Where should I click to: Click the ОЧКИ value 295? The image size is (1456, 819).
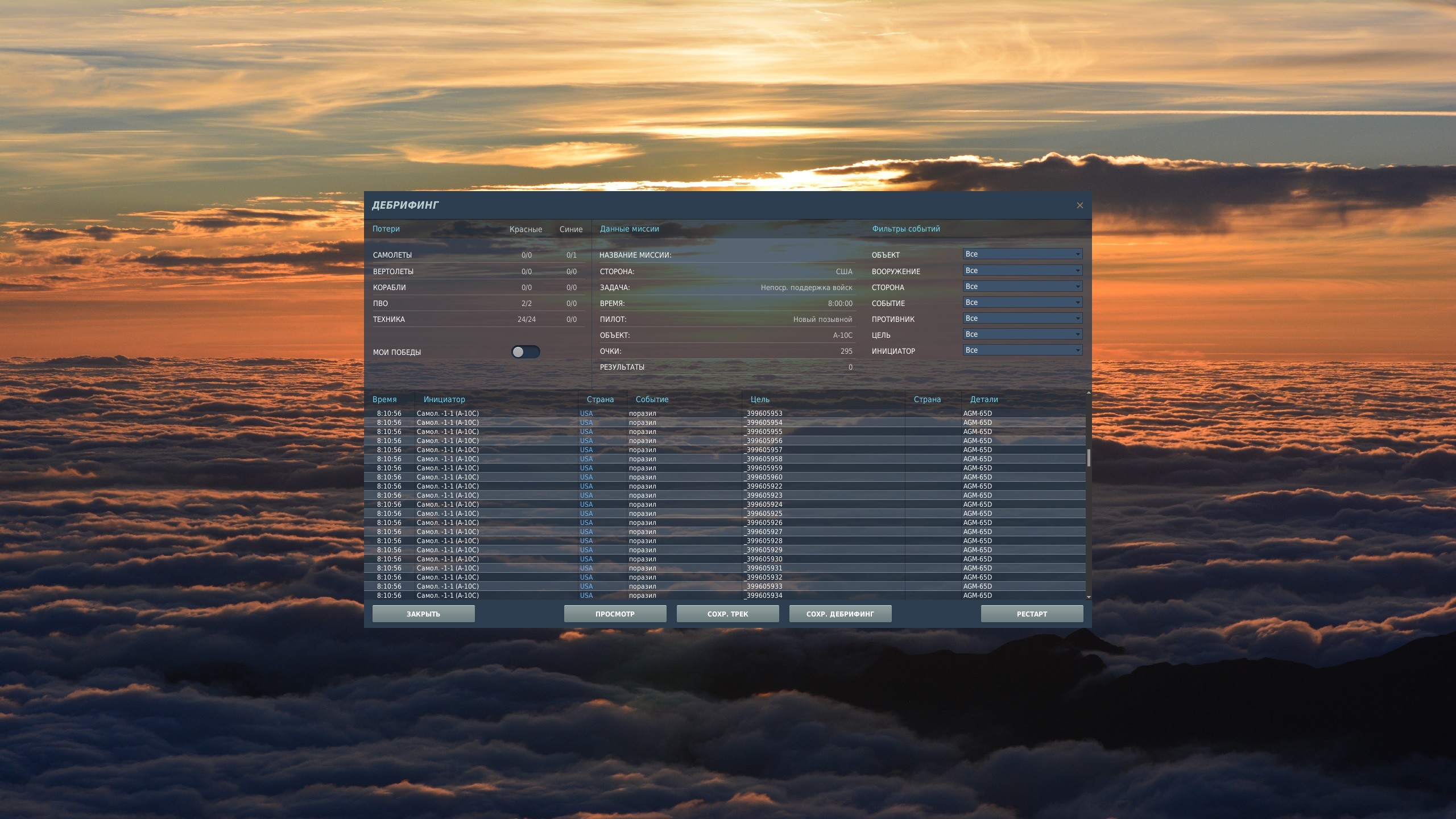[846, 351]
